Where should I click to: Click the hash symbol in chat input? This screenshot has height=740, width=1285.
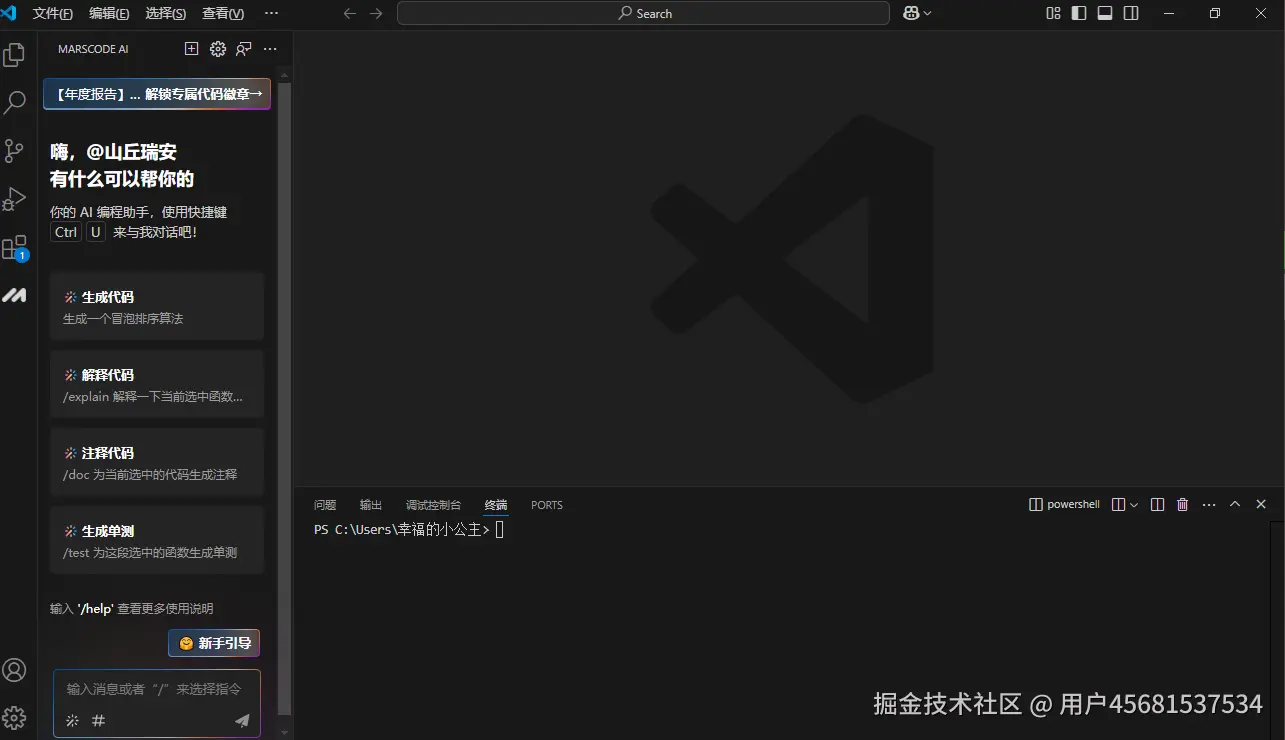[98, 720]
